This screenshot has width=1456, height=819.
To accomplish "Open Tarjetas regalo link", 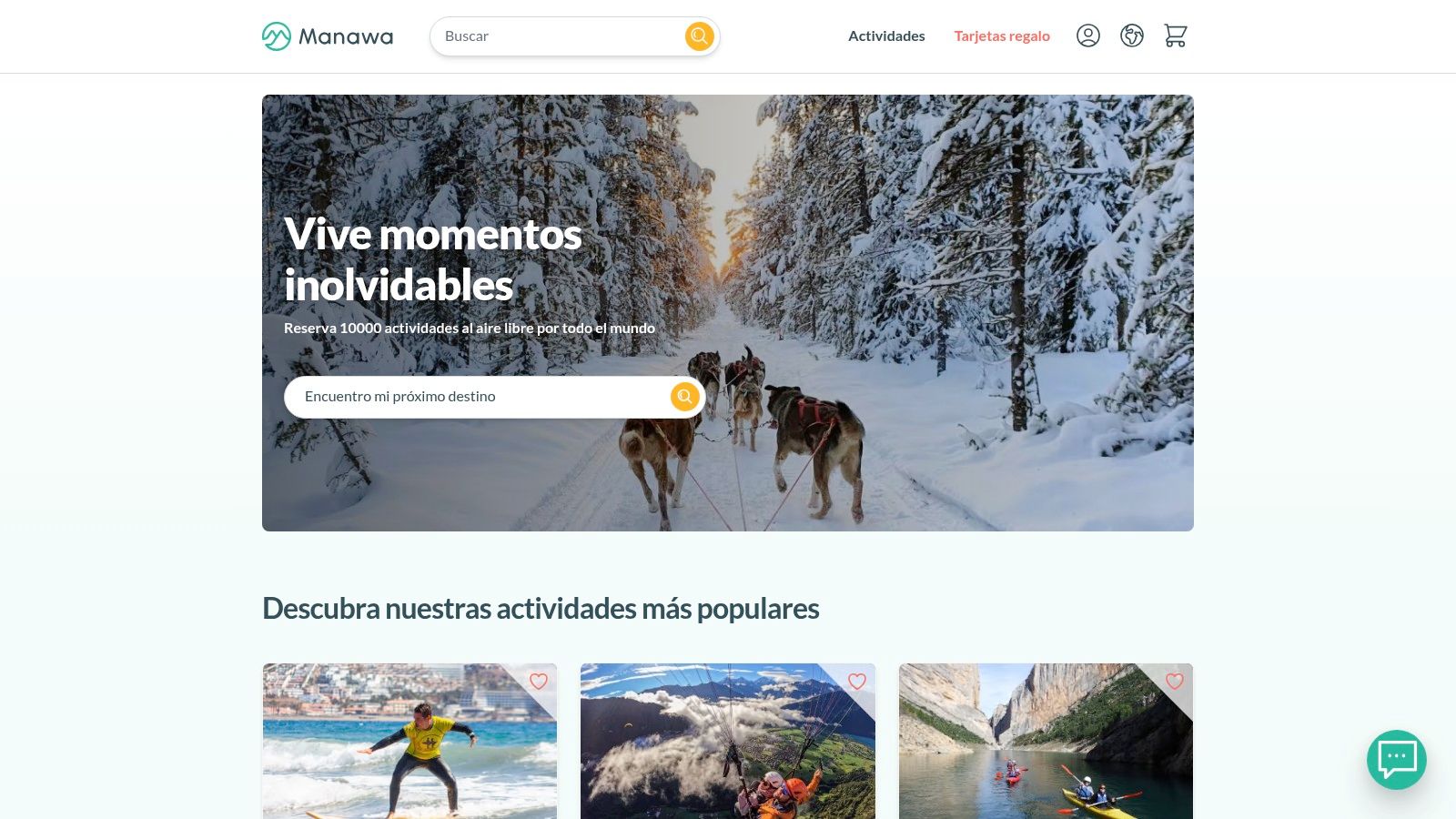I will click(1002, 36).
